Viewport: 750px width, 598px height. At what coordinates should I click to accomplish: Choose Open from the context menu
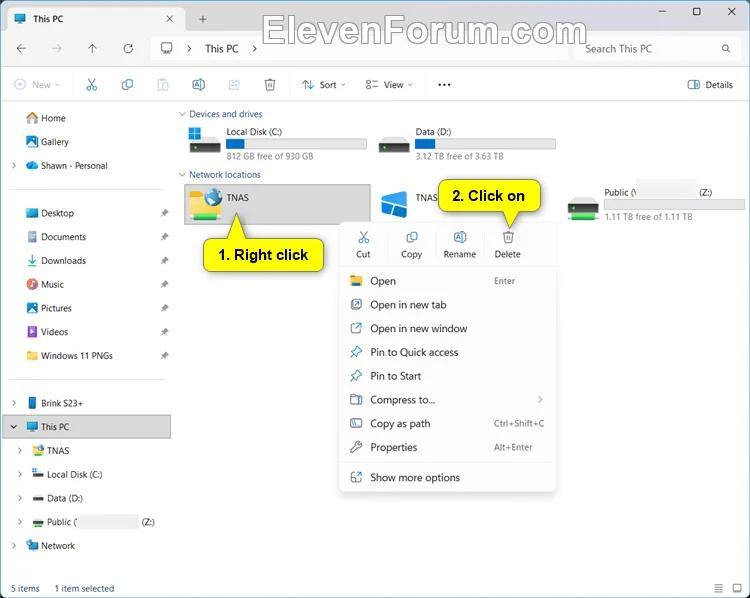click(x=448, y=281)
